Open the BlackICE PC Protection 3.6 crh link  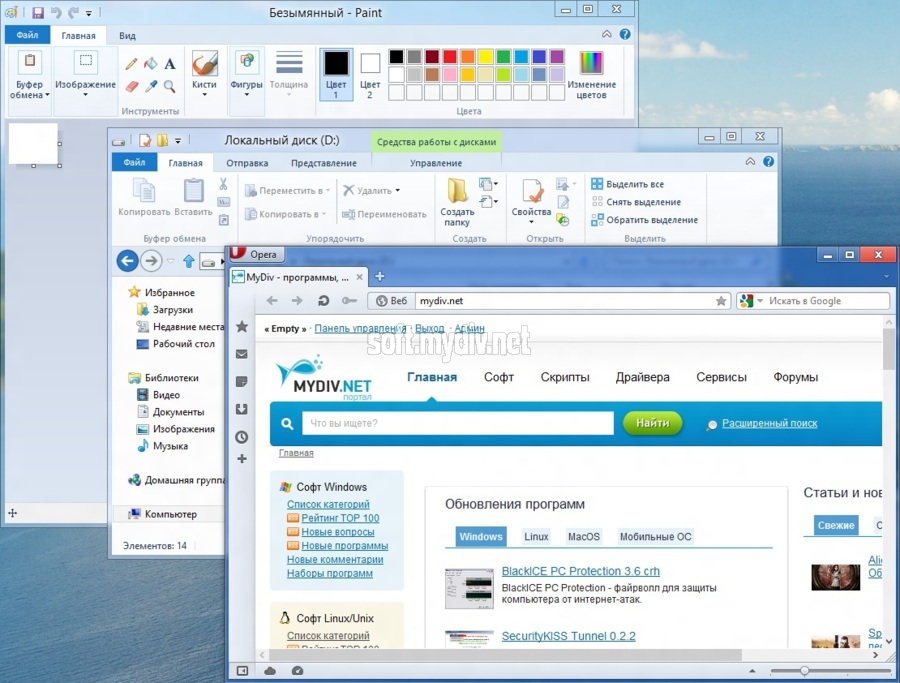tap(580, 571)
